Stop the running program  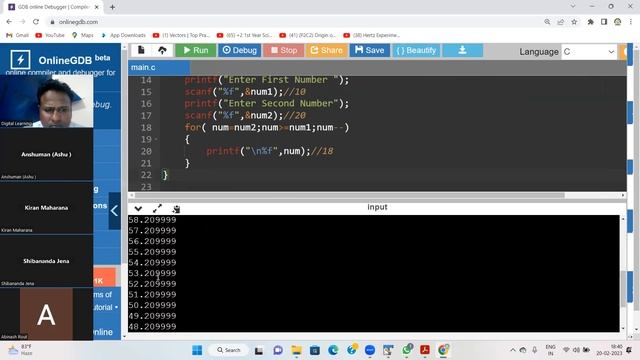point(284,50)
